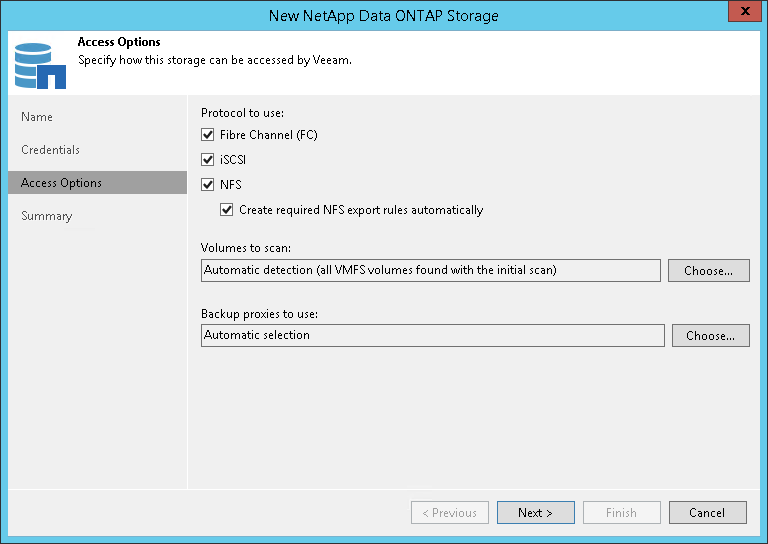
Task: Click the Finish button
Action: pyautogui.click(x=621, y=513)
